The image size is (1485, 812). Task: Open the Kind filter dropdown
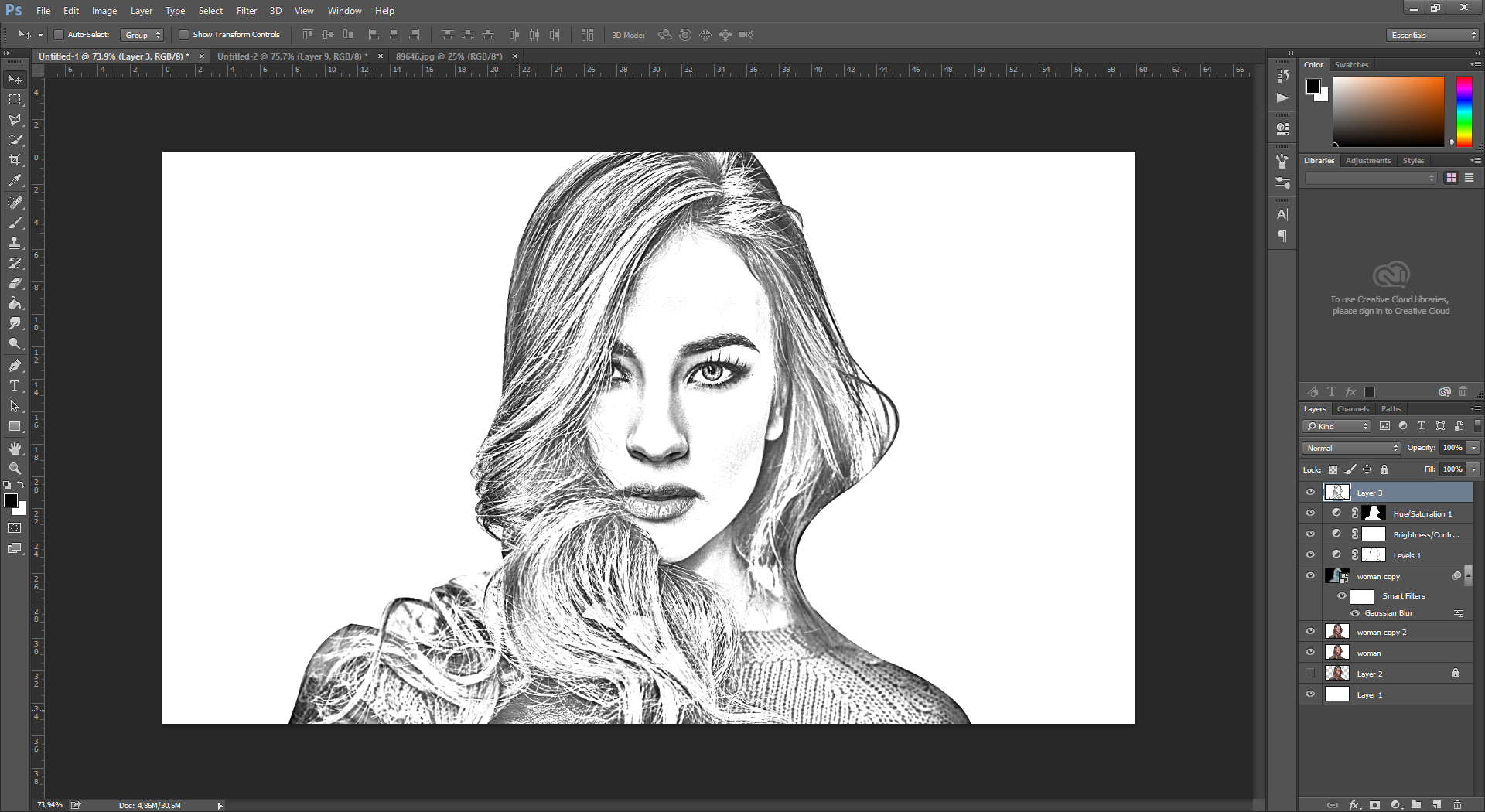[1336, 426]
